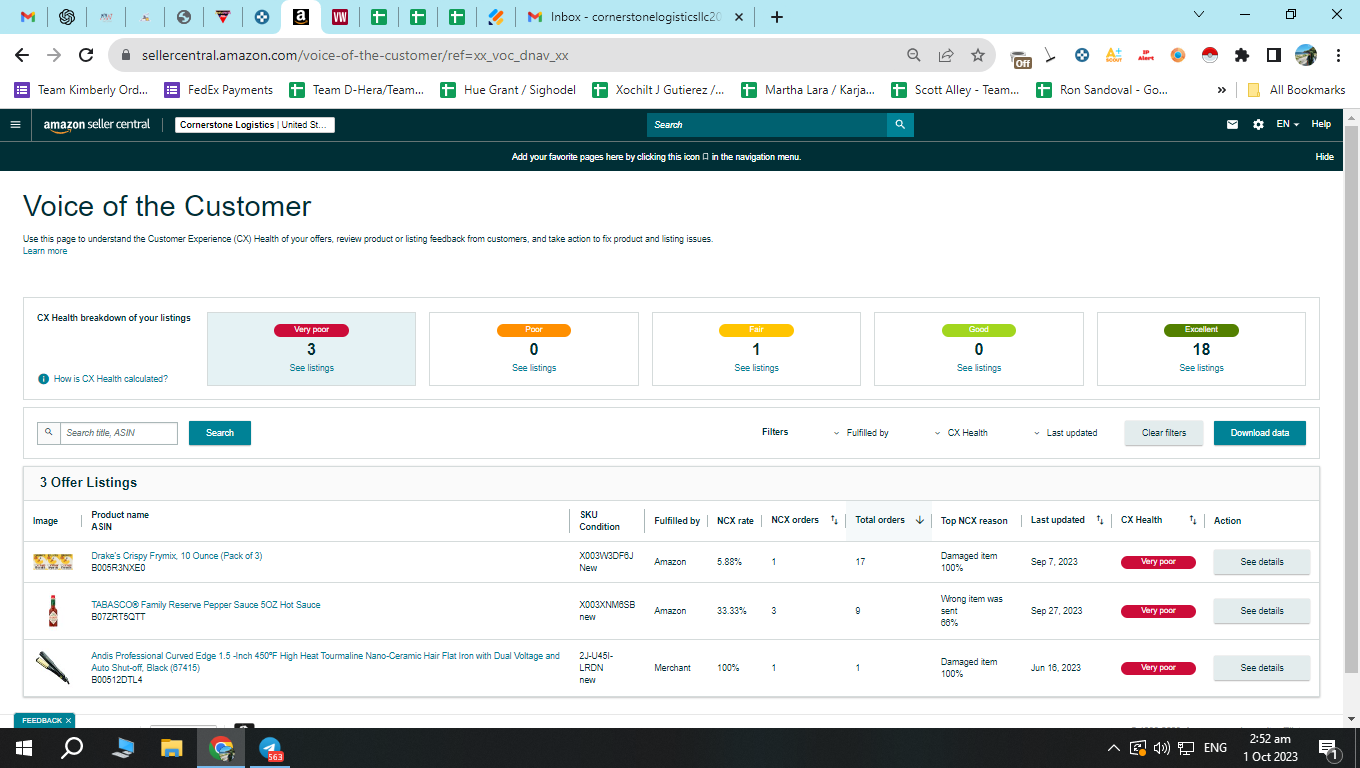The width and height of the screenshot is (1360, 768).
Task: Open the Chrome side panel icon
Action: pos(1274,56)
